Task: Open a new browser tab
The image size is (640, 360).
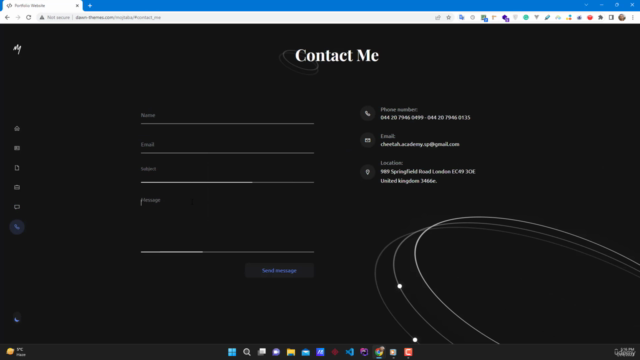Action: pos(90,6)
